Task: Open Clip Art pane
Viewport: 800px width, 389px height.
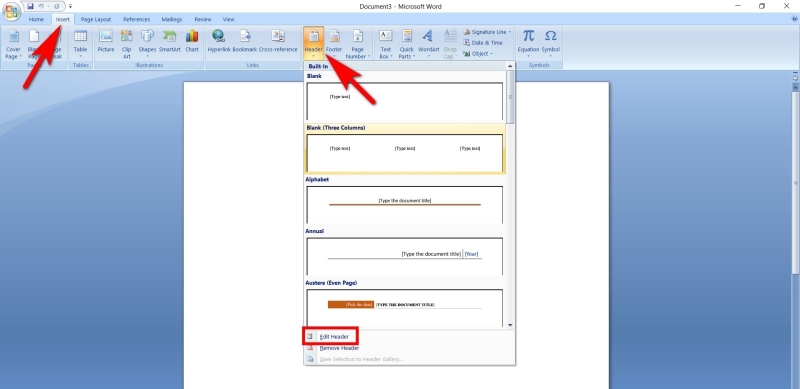Action: (127, 44)
